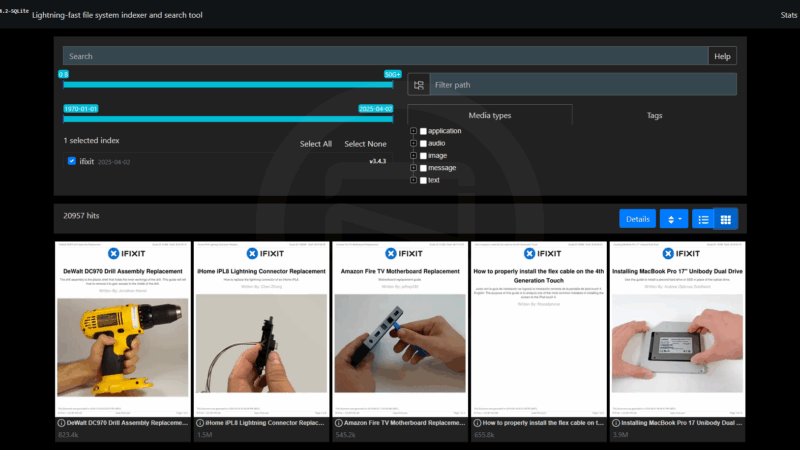Image resolution: width=800 pixels, height=450 pixels.
Task: Switch to grid view layout
Action: click(x=726, y=219)
